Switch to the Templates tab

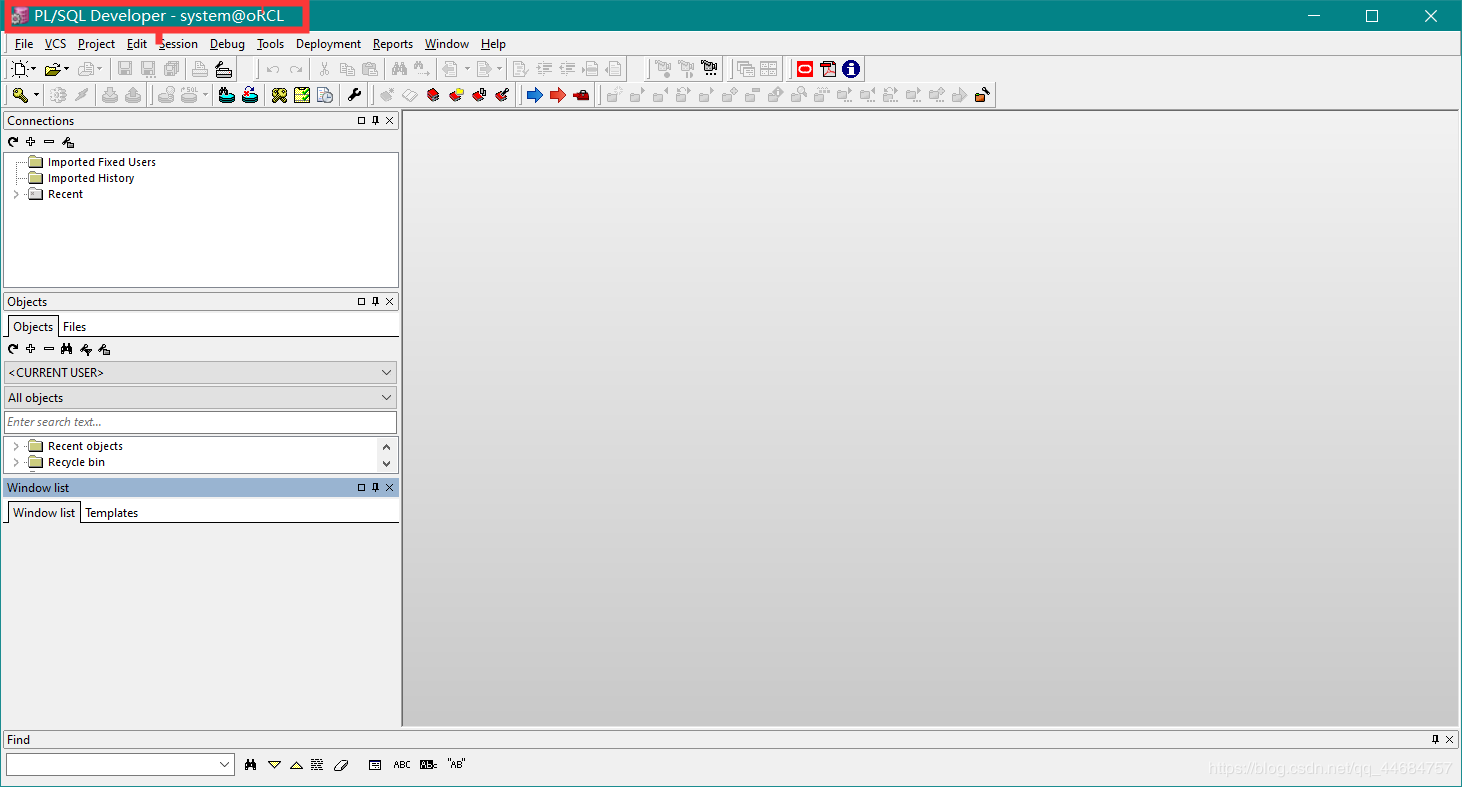111,513
